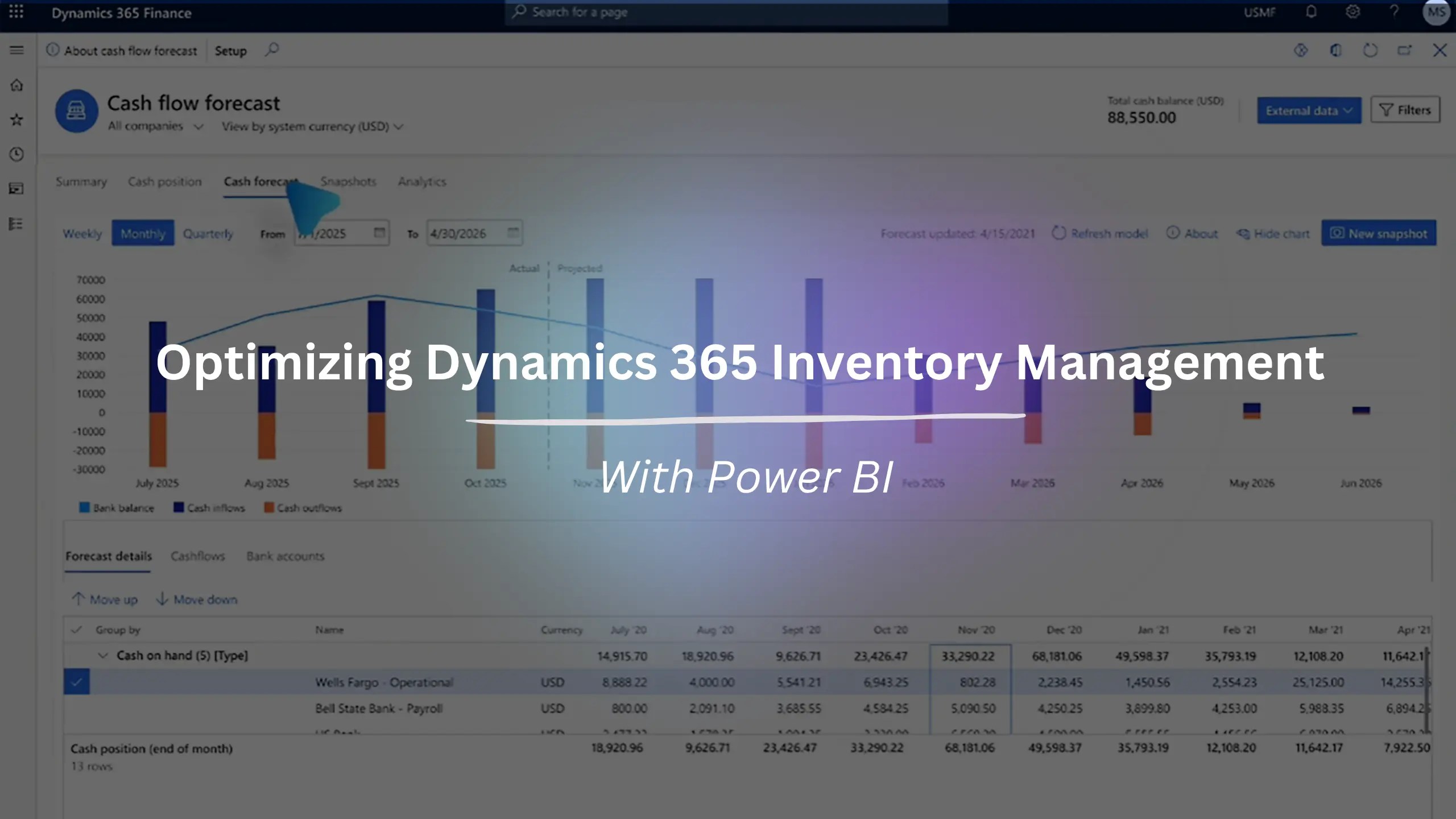The width and height of the screenshot is (1456, 819).
Task: Switch to the Bank accounts tab
Action: pos(285,556)
